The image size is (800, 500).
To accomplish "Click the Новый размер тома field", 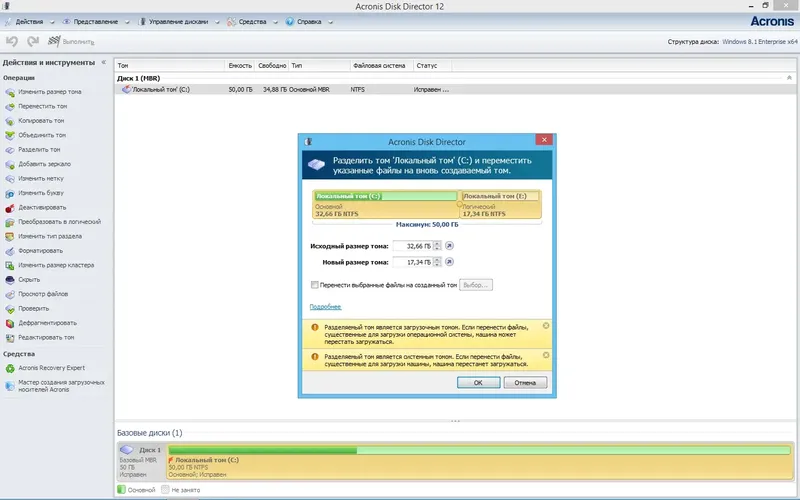I will (413, 262).
